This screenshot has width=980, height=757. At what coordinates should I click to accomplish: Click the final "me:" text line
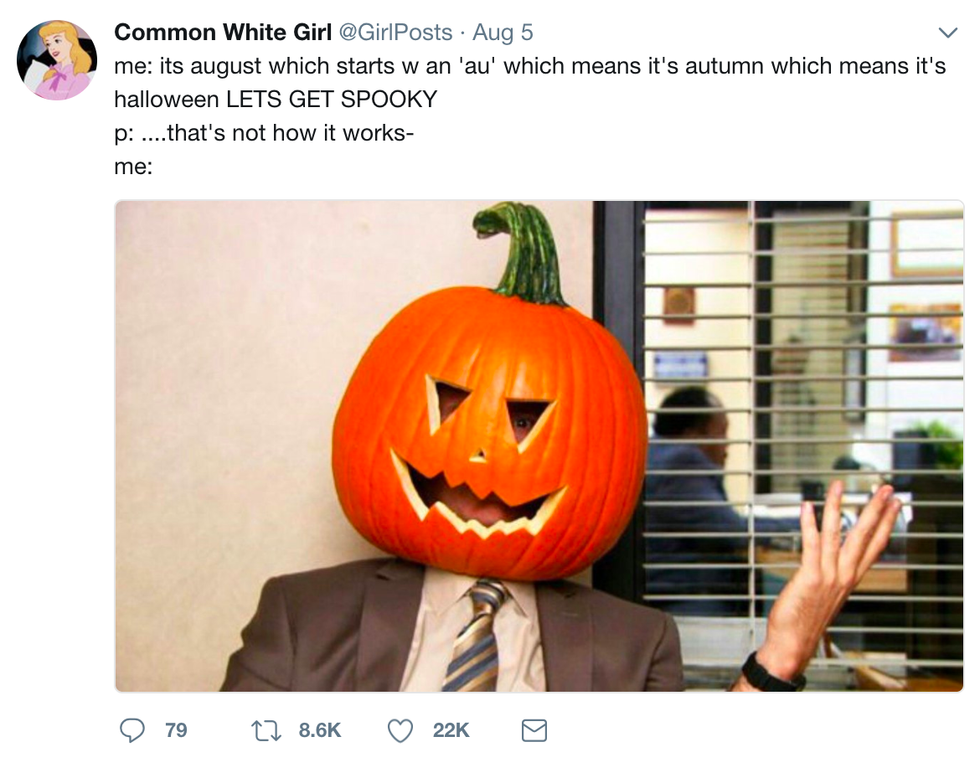(133, 166)
